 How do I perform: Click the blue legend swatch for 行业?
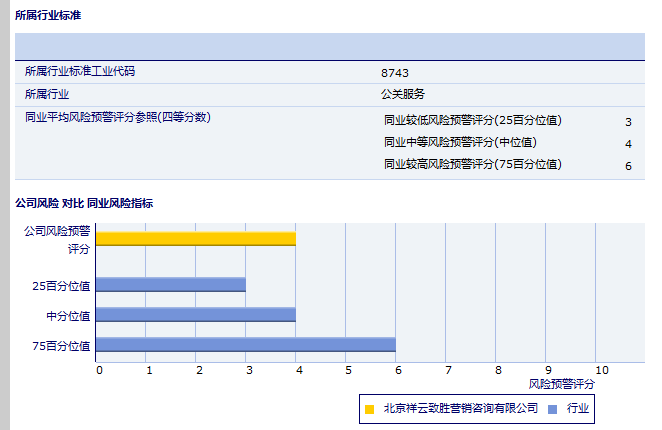553,409
